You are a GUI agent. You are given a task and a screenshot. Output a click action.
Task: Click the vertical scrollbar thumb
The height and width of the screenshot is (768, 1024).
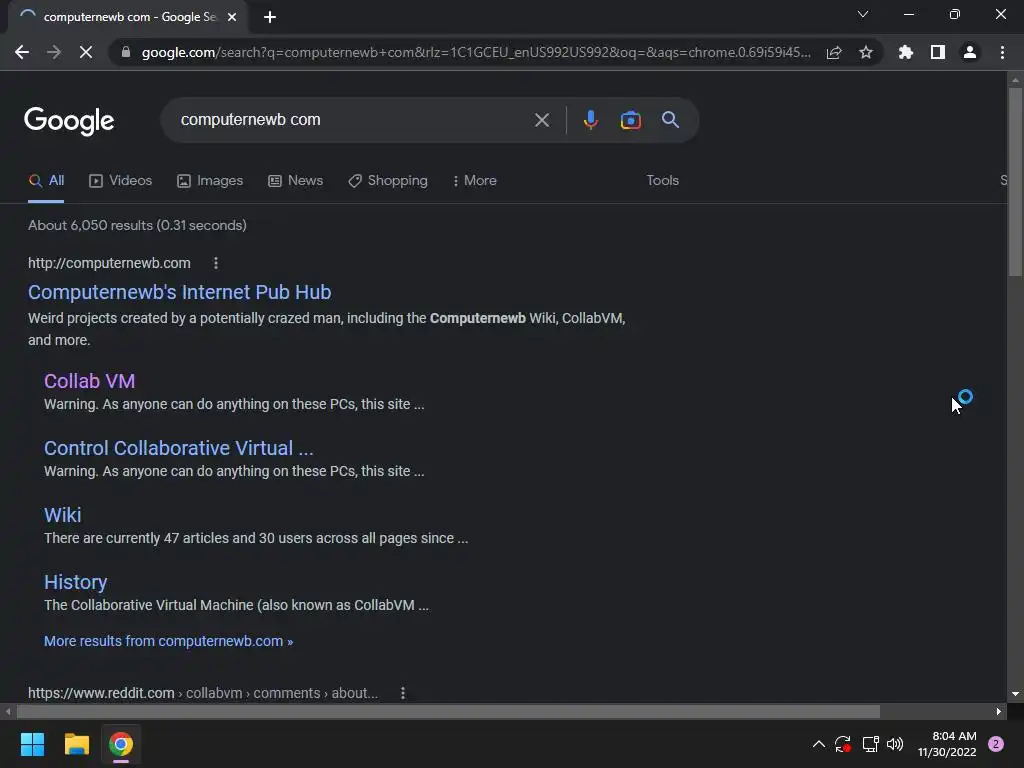(1015, 182)
